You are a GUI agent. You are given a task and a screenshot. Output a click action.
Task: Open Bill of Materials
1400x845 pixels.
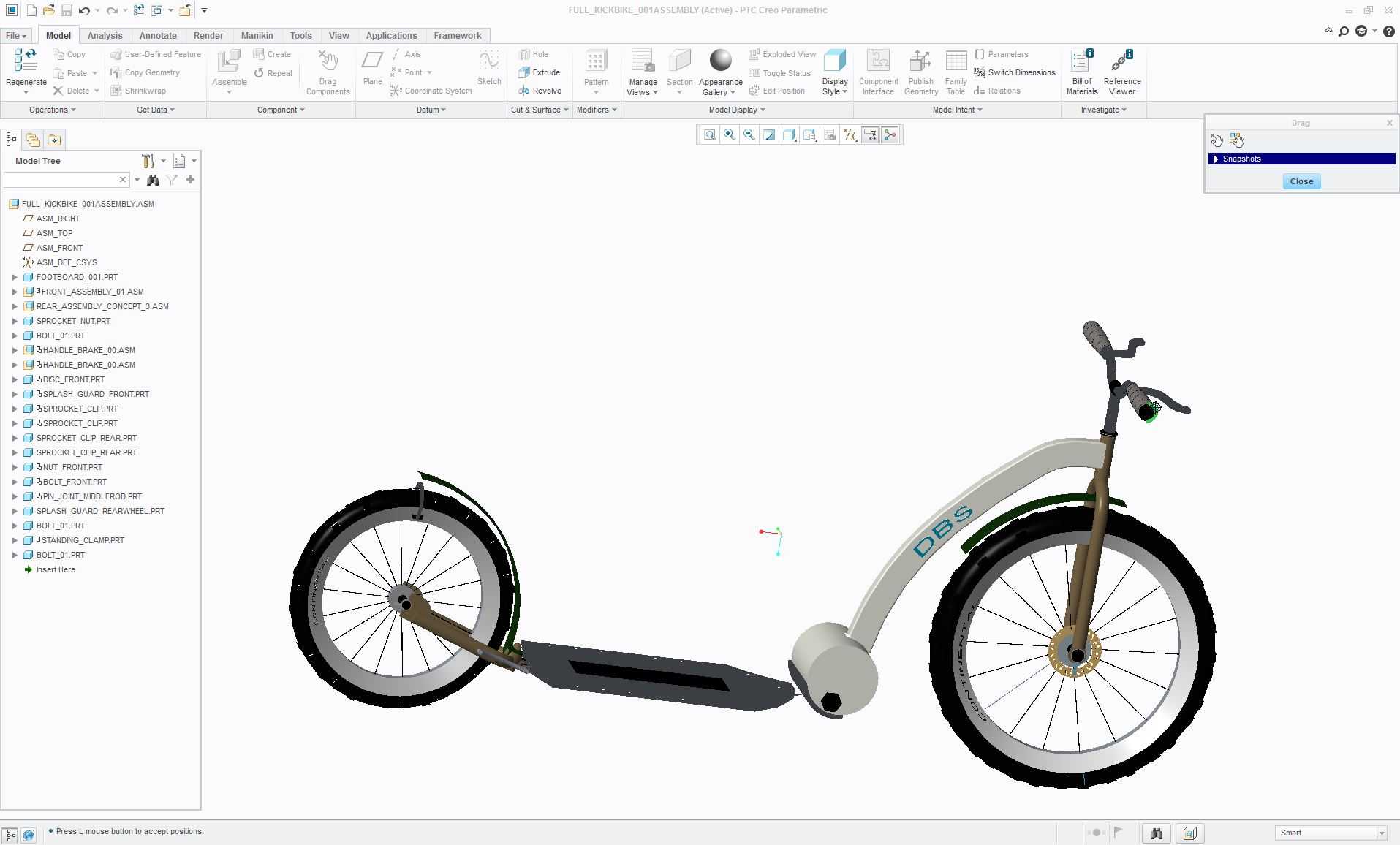point(1081,72)
